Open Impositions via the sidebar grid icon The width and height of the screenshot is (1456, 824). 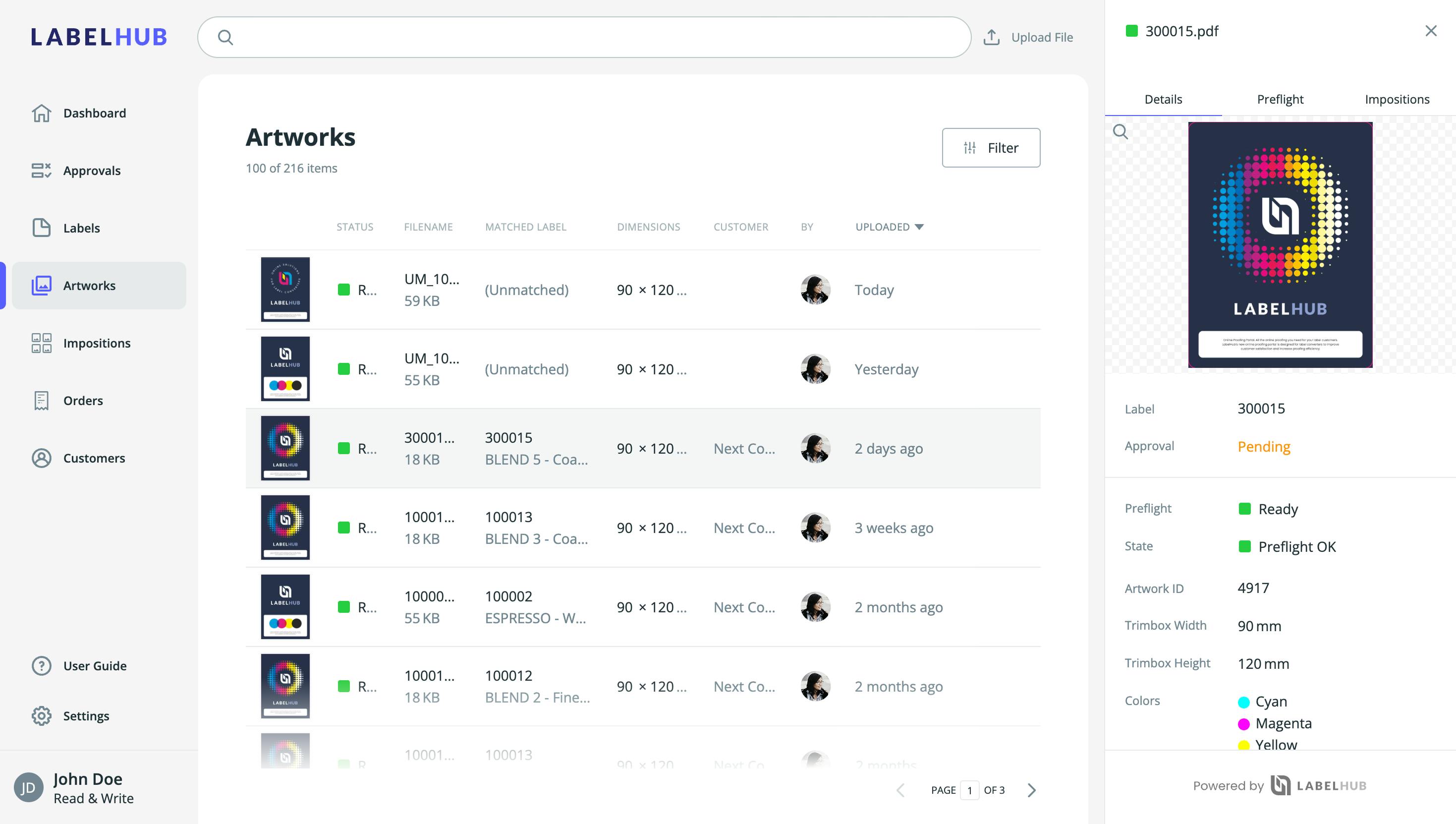[41, 343]
